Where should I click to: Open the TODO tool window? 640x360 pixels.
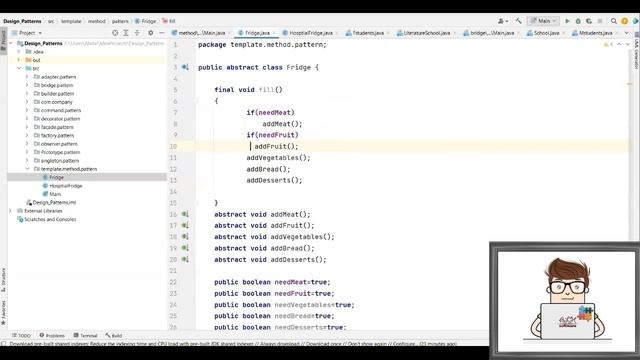pos(21,336)
